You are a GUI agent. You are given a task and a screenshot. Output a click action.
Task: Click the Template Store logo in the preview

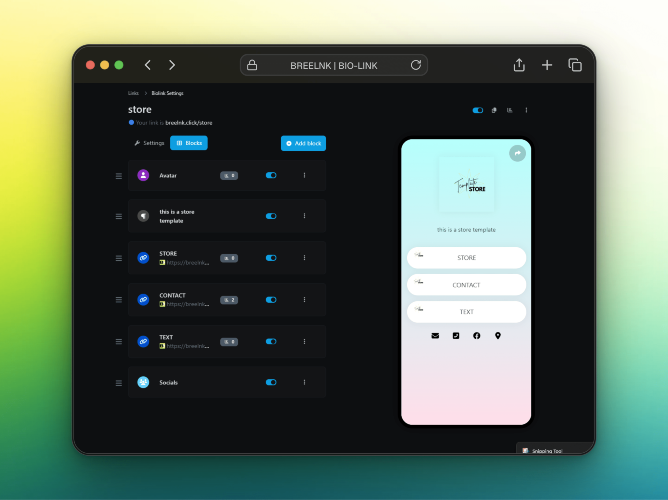click(x=466, y=184)
